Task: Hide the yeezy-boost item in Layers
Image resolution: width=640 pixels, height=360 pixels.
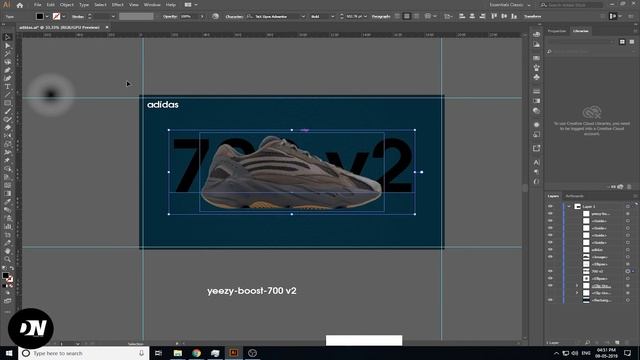Action: 550,213
